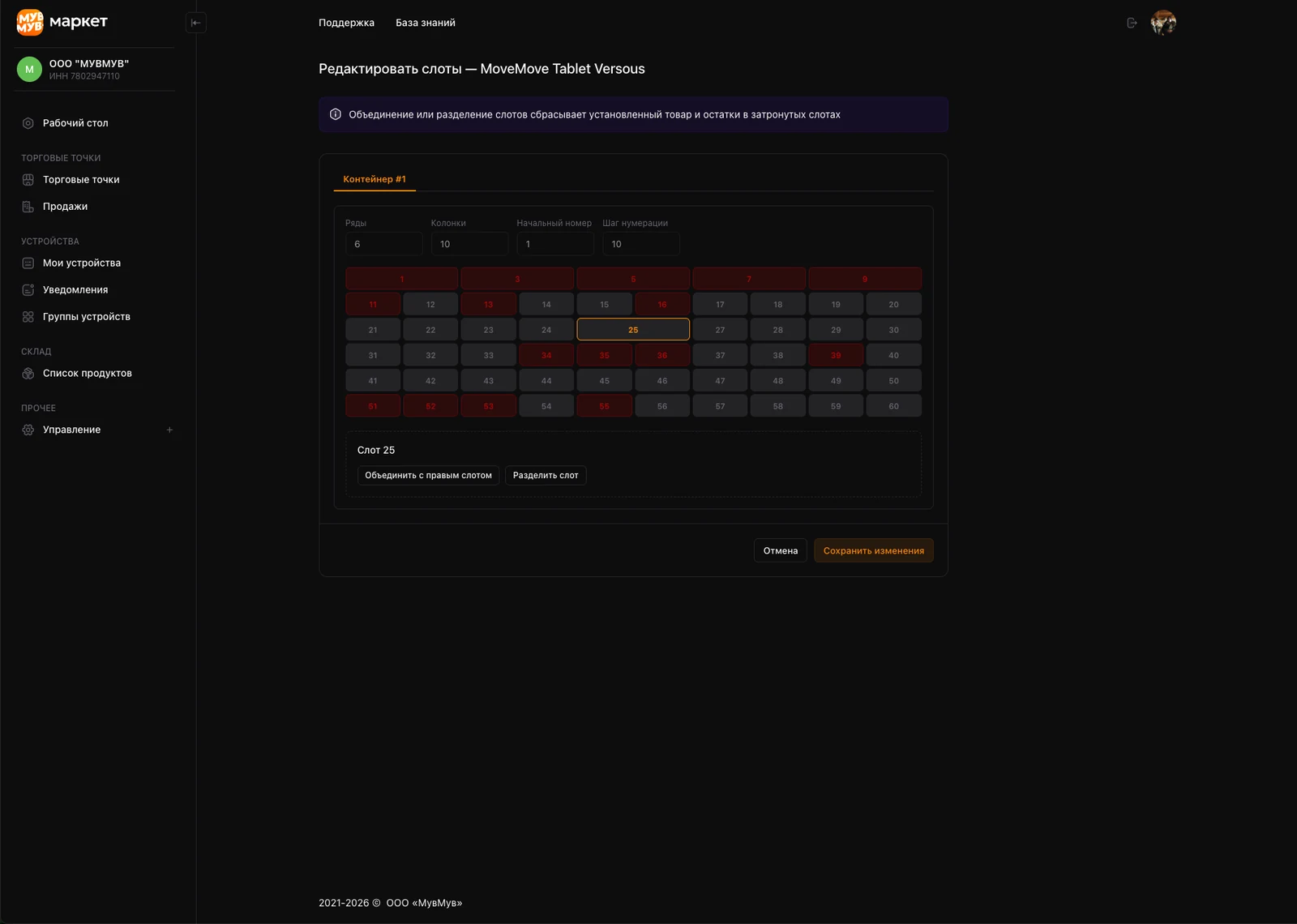The height and width of the screenshot is (924, 1297).
Task: Select red slot 34 in the grid
Action: click(546, 355)
